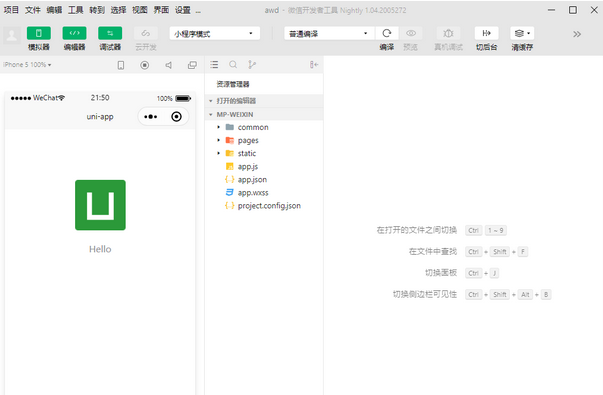
Task: Open the 项目 menu
Action: click(11, 10)
